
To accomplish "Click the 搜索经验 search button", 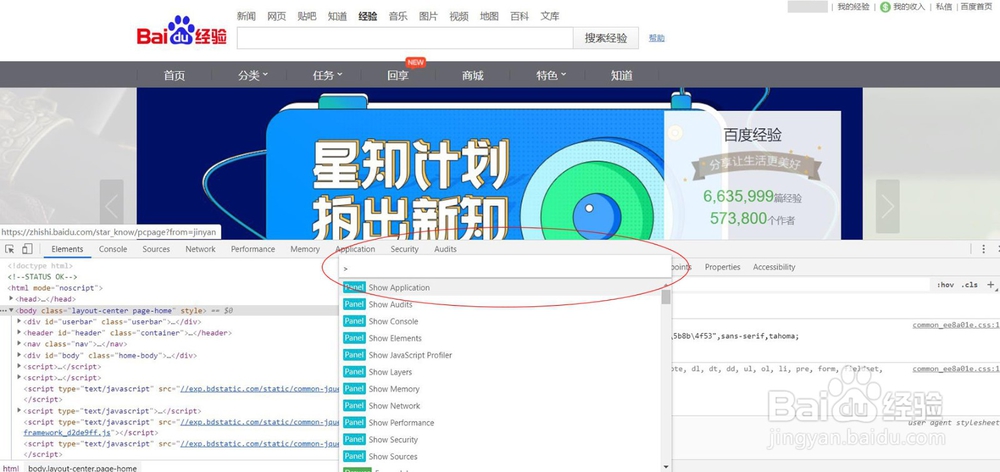I will click(606, 38).
